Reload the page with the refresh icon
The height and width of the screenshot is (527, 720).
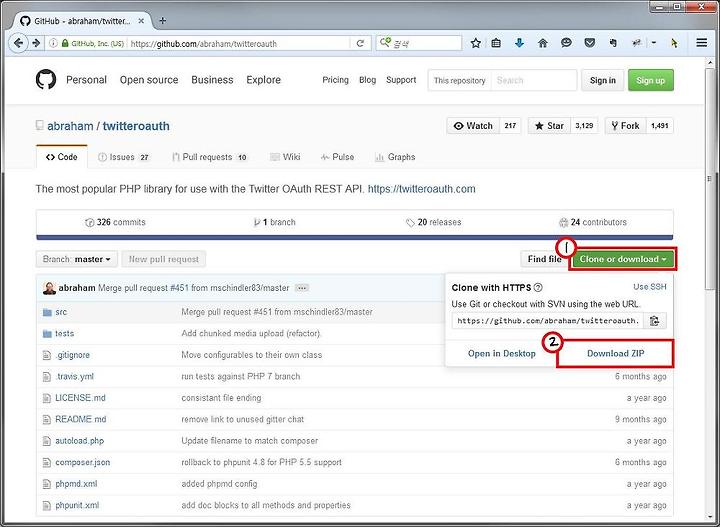(x=360, y=43)
